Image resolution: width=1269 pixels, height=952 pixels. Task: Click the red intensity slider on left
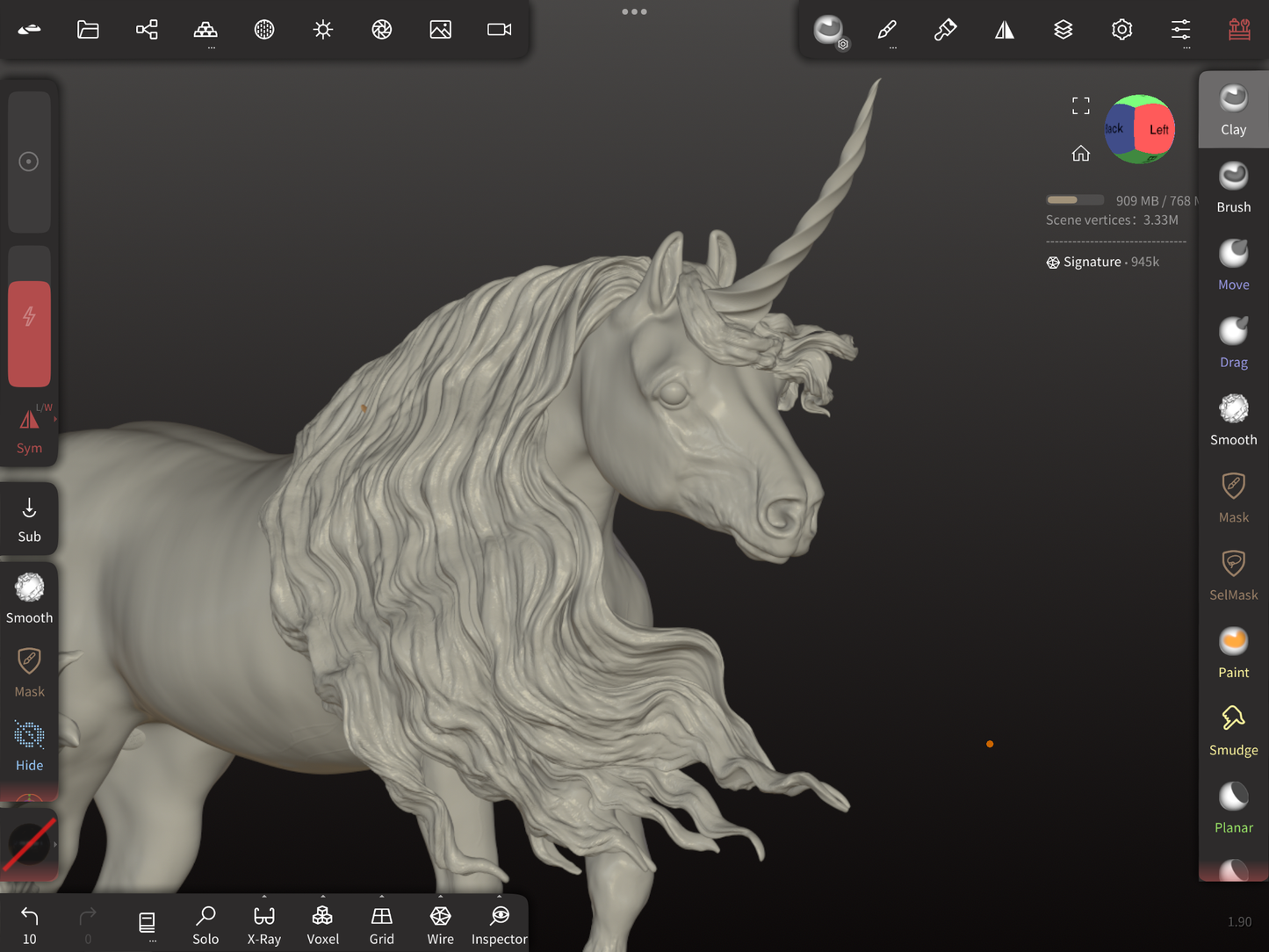29,334
